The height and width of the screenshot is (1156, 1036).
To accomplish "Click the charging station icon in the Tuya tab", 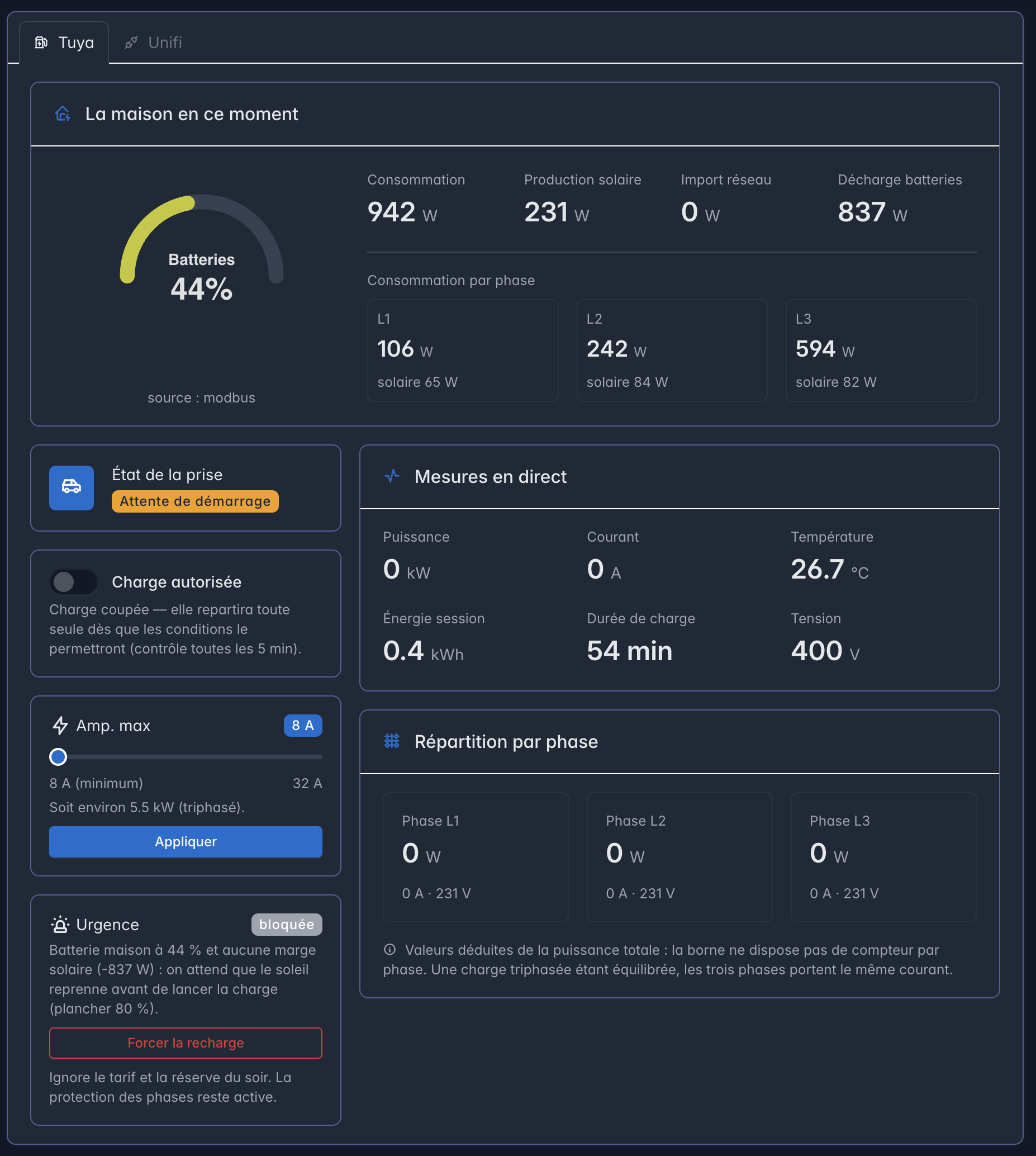I will (41, 42).
